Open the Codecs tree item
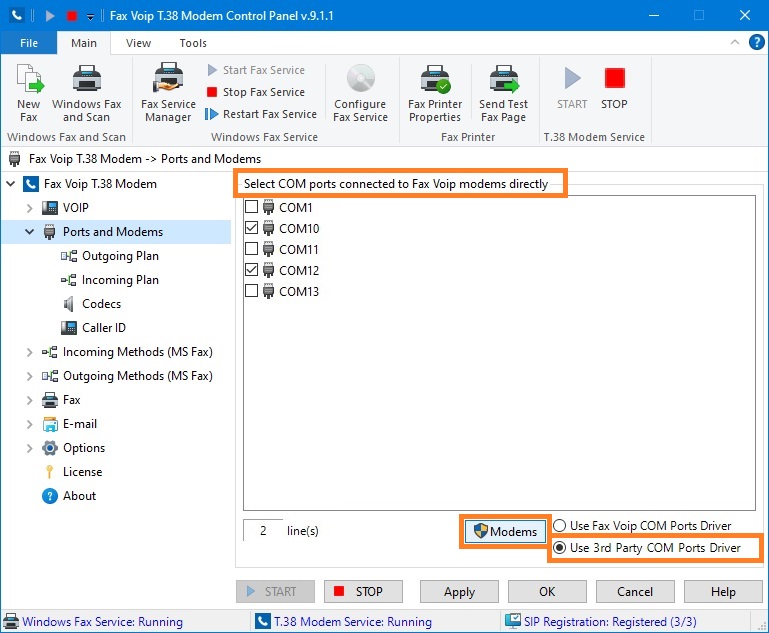Image resolution: width=769 pixels, height=633 pixels. click(101, 304)
